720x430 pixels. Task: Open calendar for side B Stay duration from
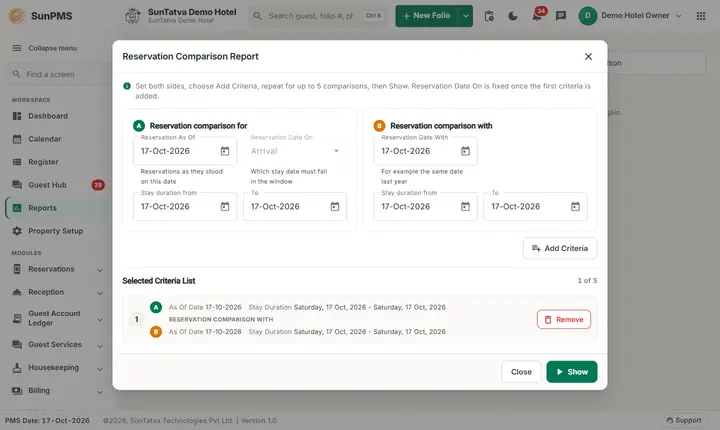[465, 207]
